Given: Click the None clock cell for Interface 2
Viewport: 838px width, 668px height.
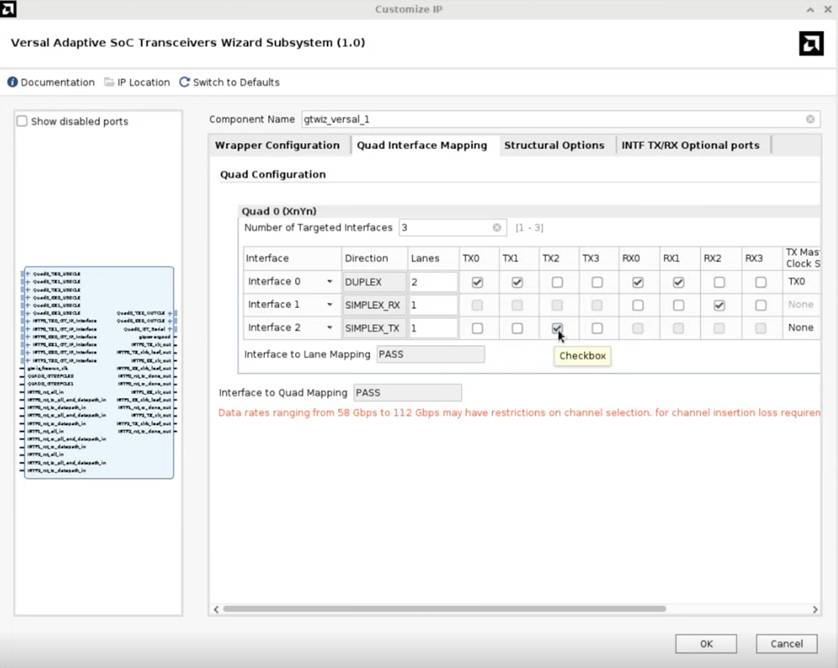Looking at the screenshot, I should point(801,328).
